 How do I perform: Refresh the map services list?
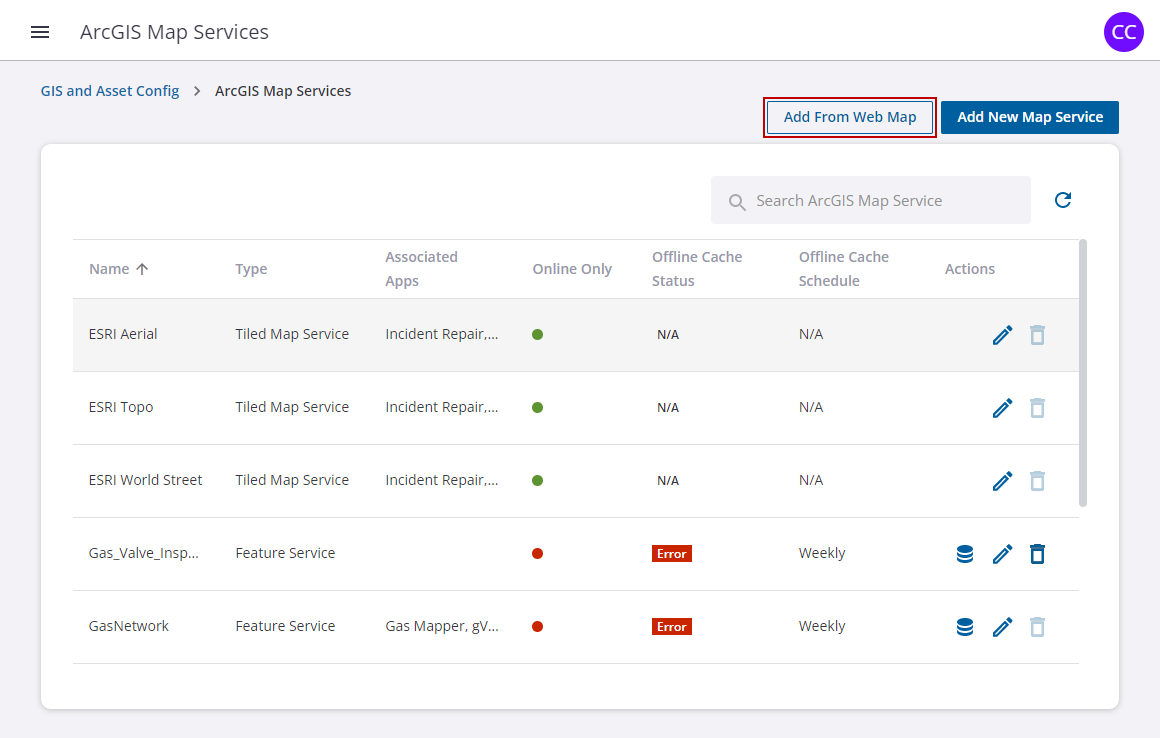1063,200
